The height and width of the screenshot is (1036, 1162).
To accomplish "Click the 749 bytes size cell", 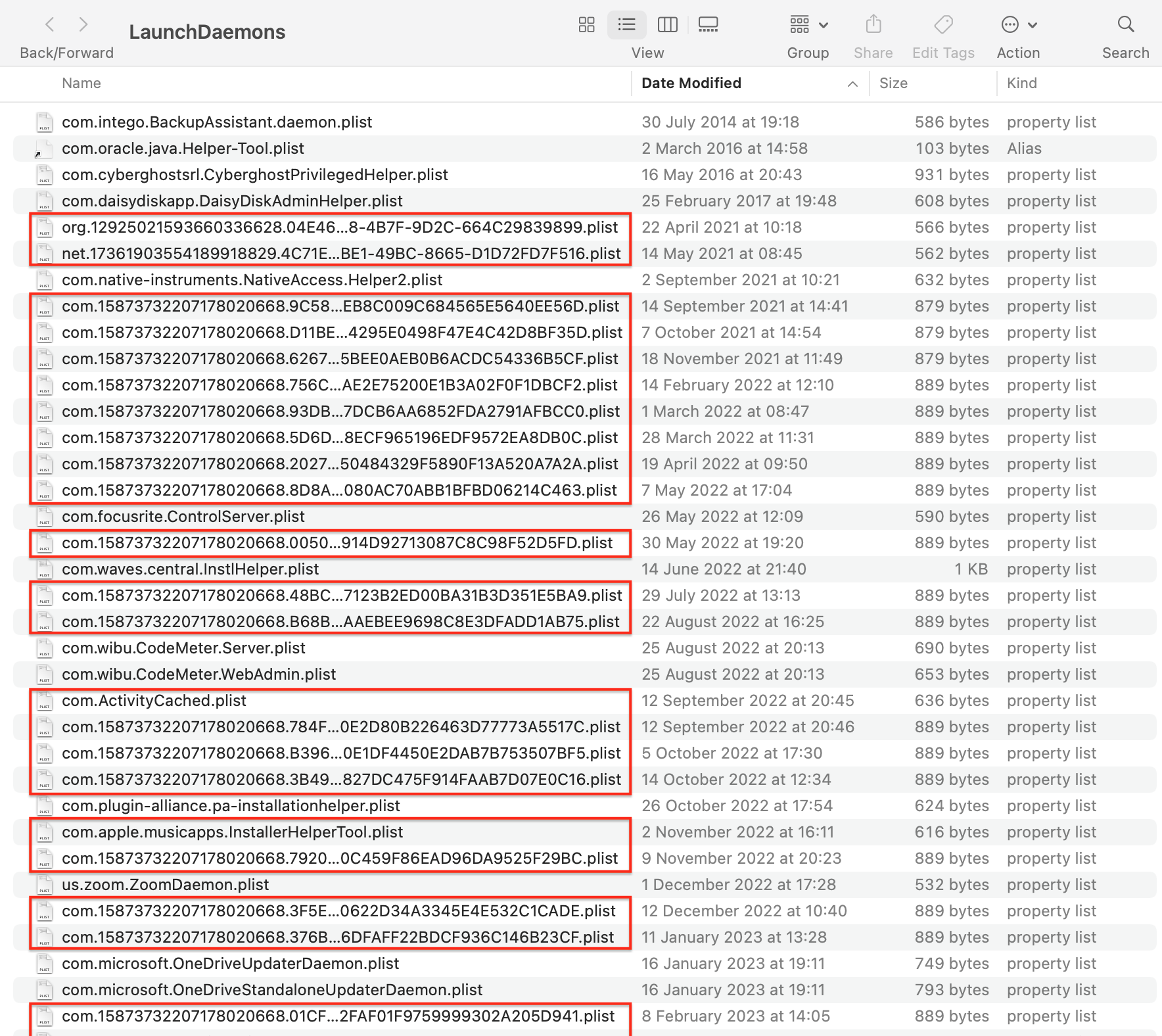I will coord(952,964).
